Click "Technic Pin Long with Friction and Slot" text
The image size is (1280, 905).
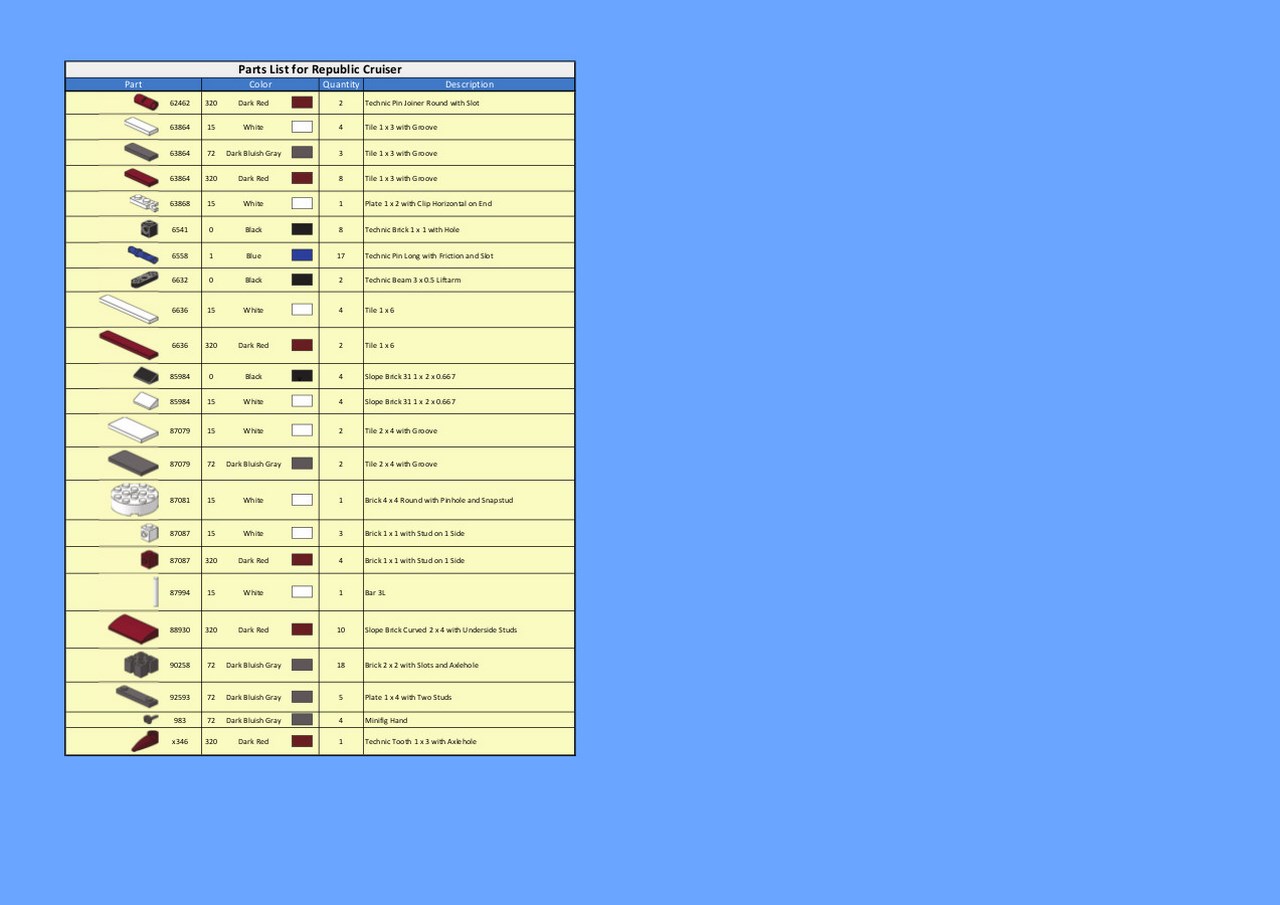tap(429, 255)
